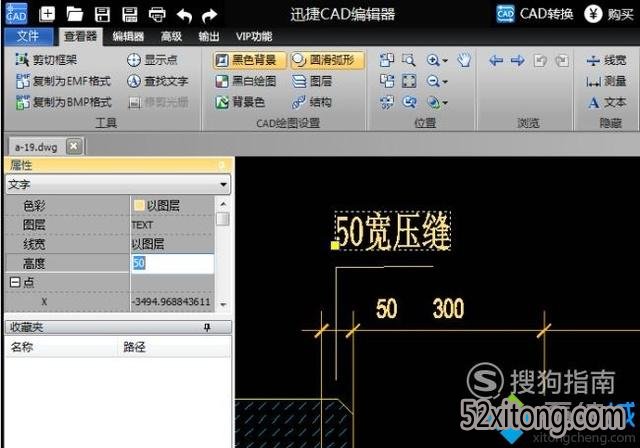
Task: Click the 高度 input field with 50
Action: 172,264
